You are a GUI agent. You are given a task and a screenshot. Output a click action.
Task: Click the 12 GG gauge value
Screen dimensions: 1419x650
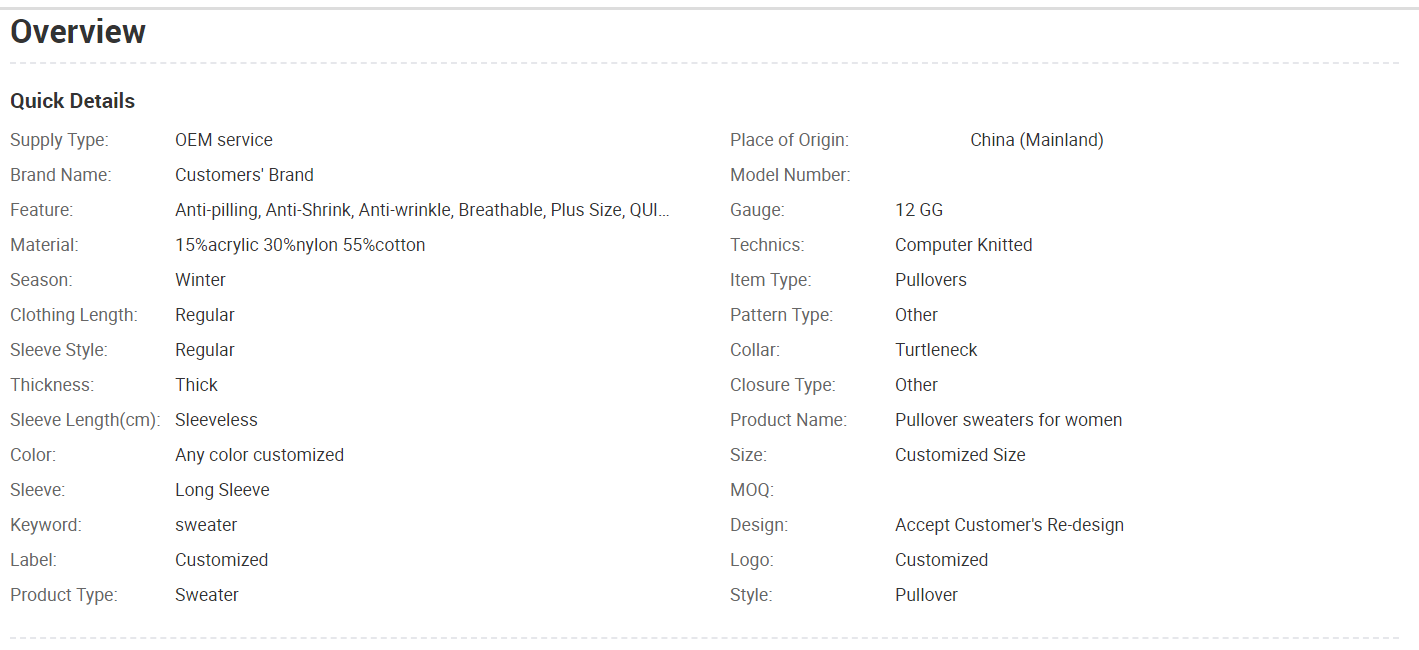pyautogui.click(x=919, y=210)
